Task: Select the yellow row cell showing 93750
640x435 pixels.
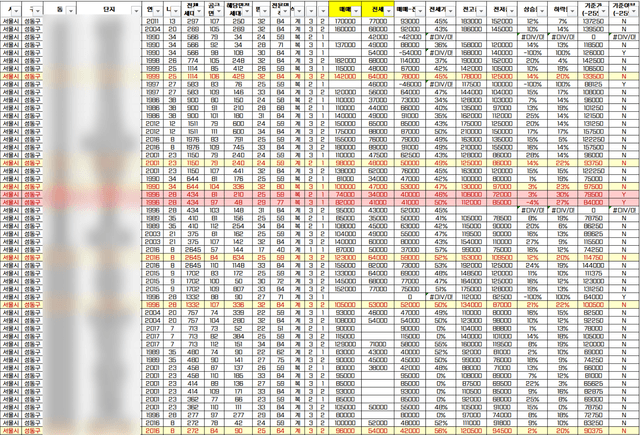Action: point(593,163)
